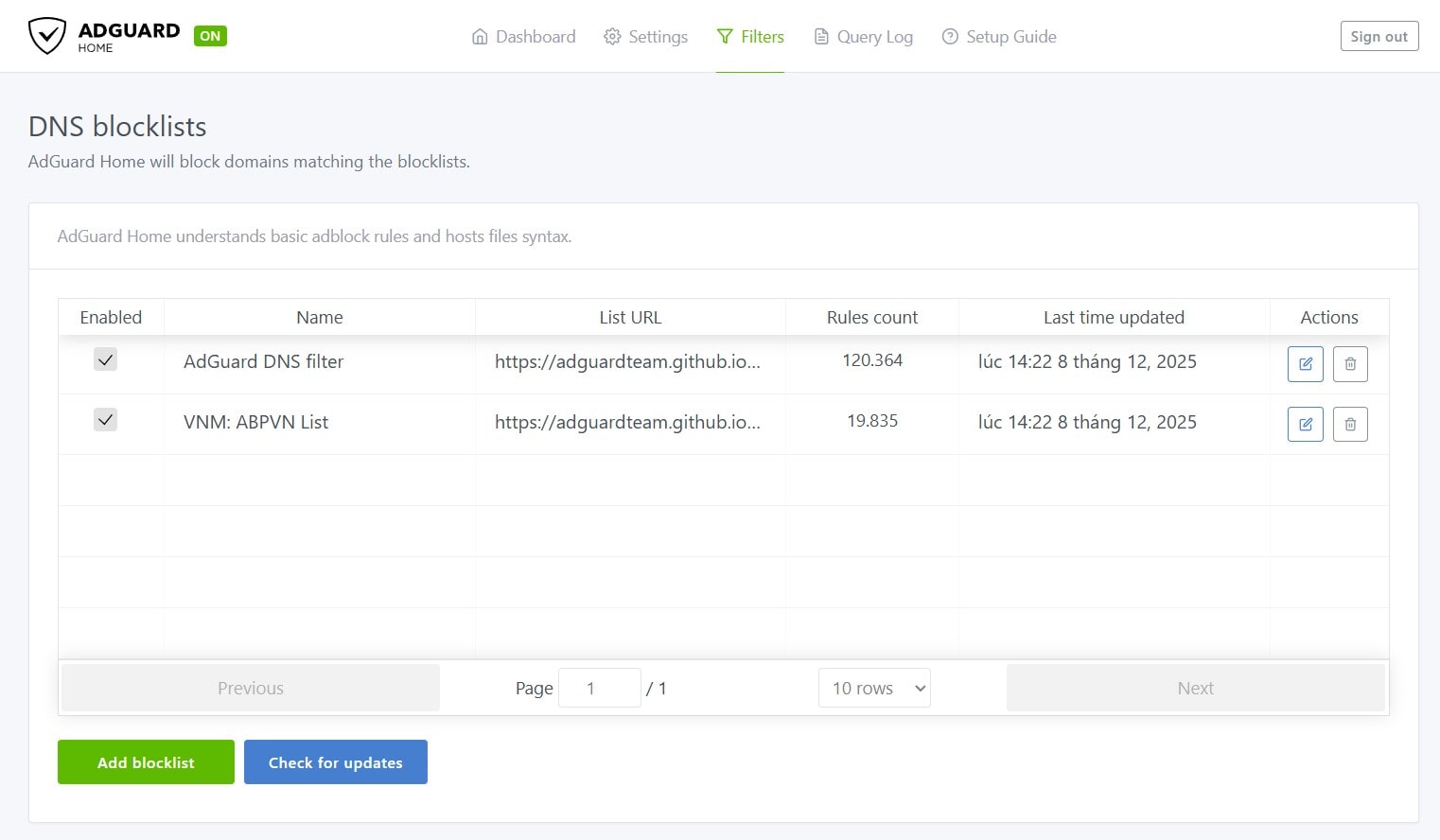Go to the Query Log tab

863,37
